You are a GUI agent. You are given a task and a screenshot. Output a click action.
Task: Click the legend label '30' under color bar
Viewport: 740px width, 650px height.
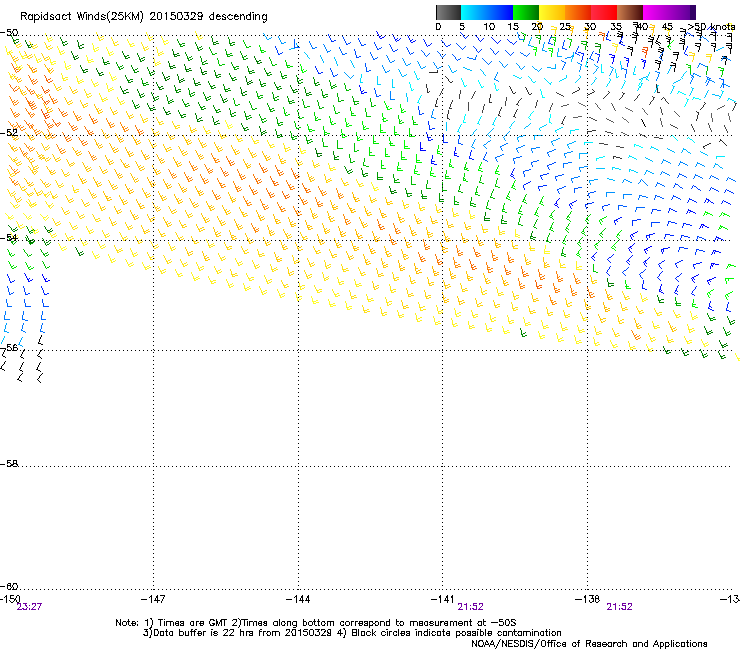[590, 27]
